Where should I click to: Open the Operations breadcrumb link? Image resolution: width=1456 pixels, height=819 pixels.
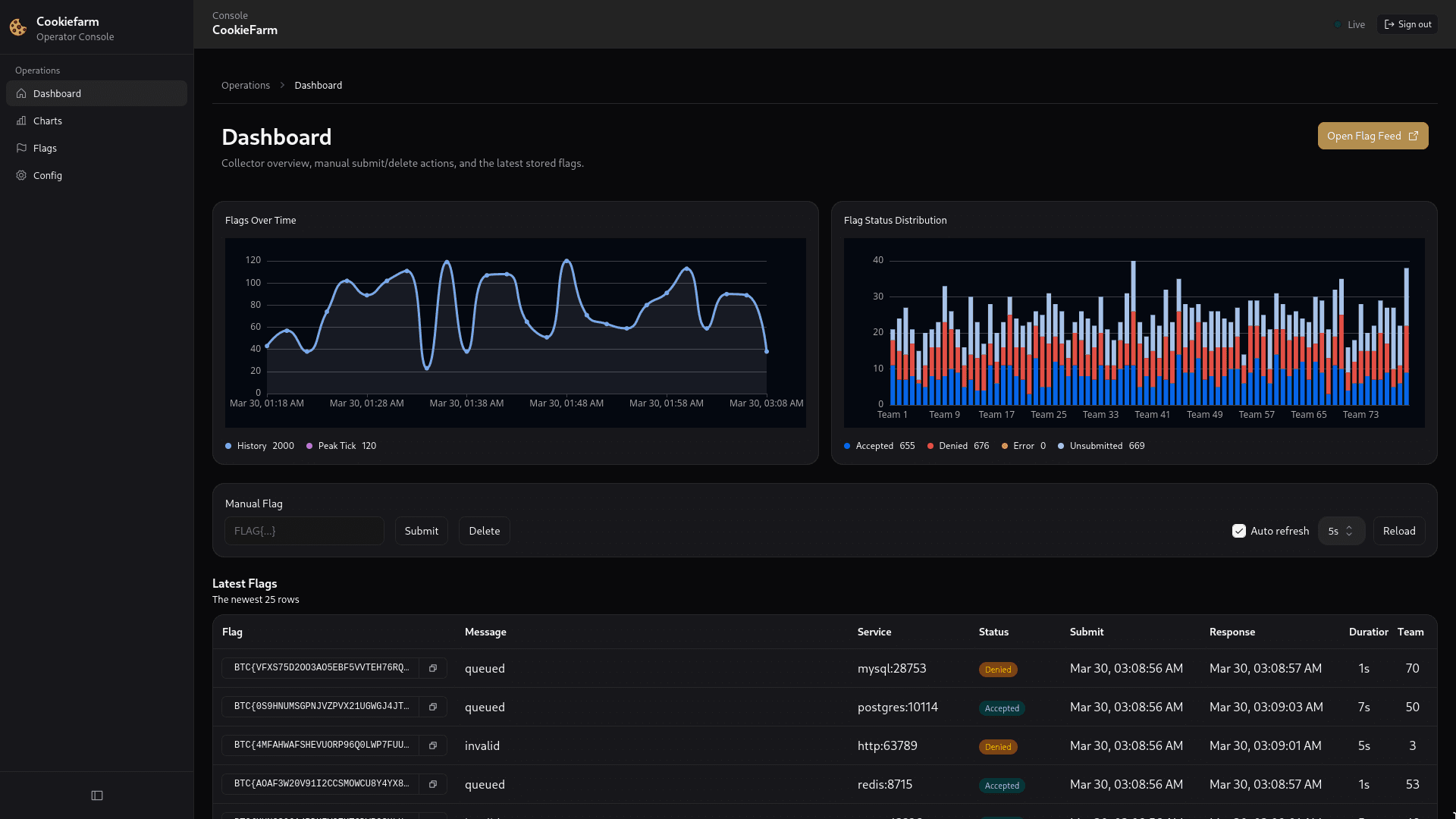pyautogui.click(x=245, y=85)
